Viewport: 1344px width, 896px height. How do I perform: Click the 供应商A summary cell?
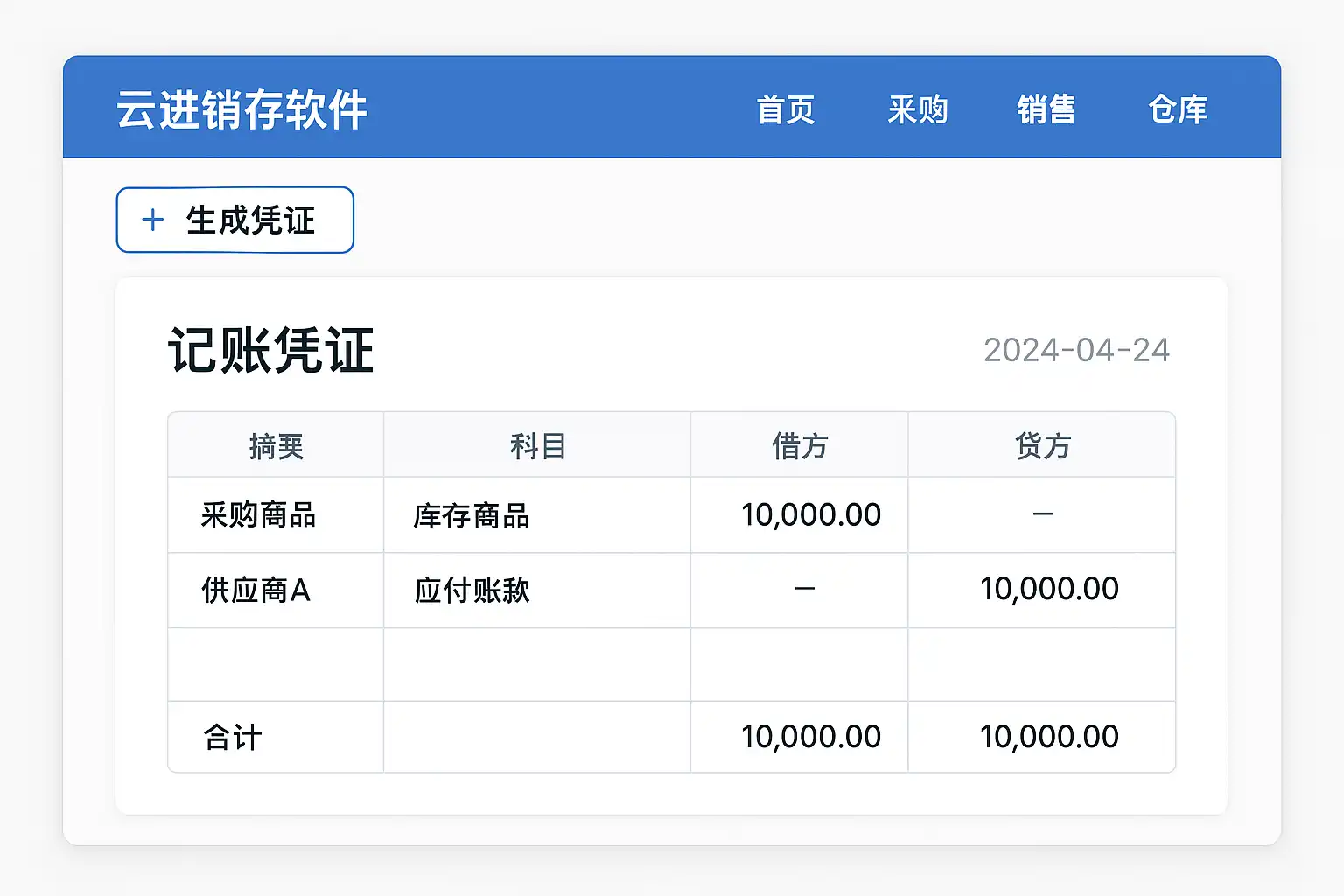[255, 591]
